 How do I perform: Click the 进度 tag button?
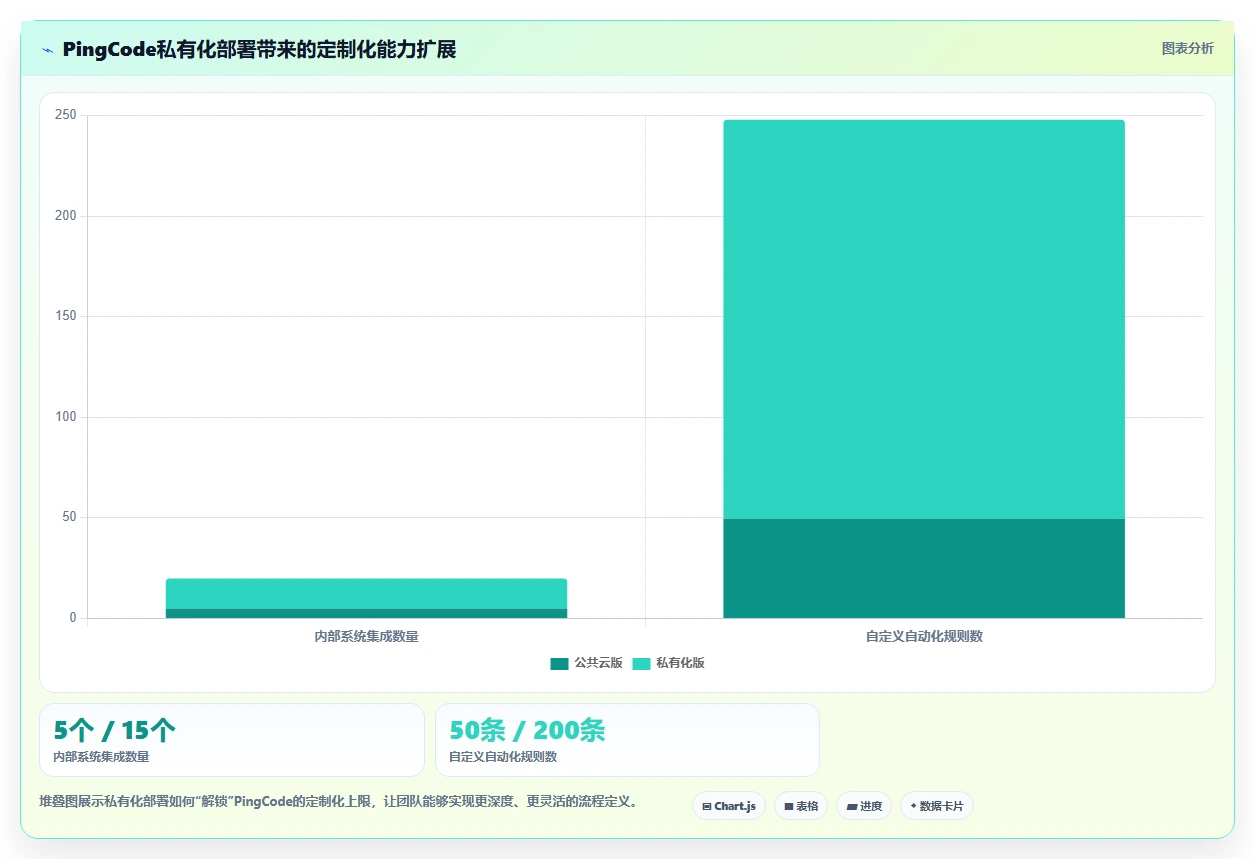(x=864, y=806)
